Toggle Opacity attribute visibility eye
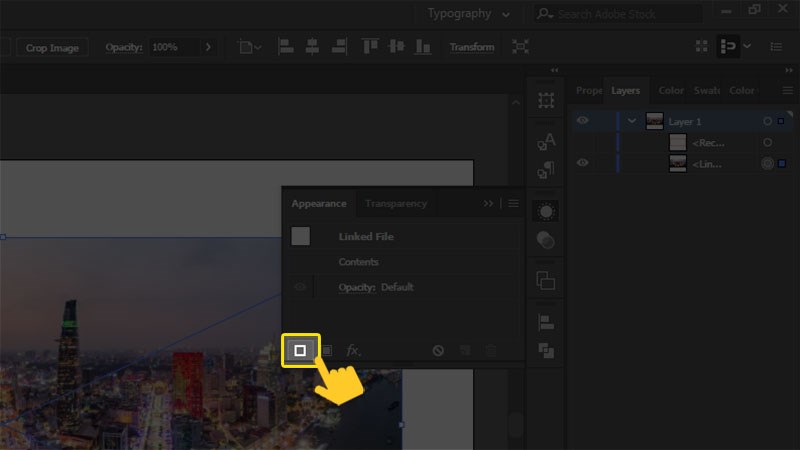This screenshot has width=800, height=450. pyautogui.click(x=299, y=288)
